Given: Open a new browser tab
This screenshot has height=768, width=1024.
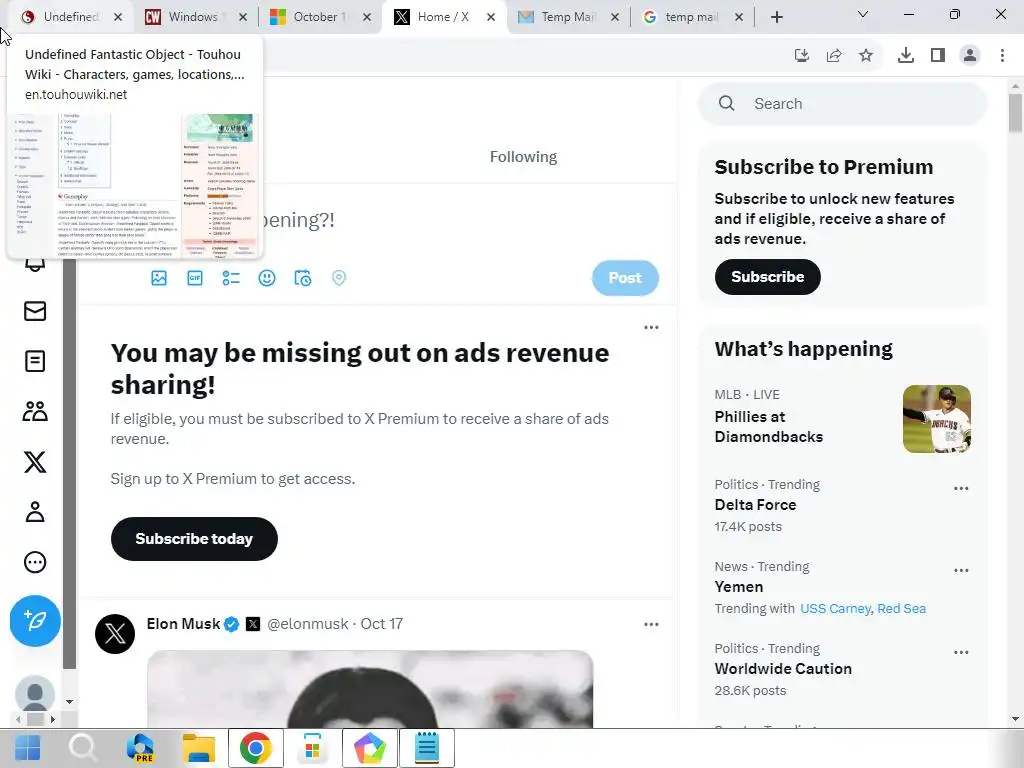Looking at the screenshot, I should coord(776,17).
